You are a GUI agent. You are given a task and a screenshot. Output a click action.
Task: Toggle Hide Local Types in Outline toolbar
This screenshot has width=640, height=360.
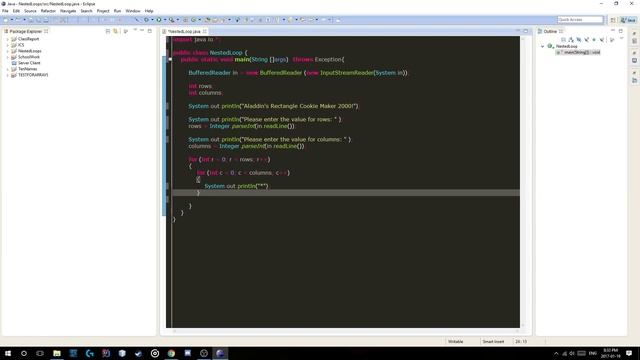pos(602,40)
